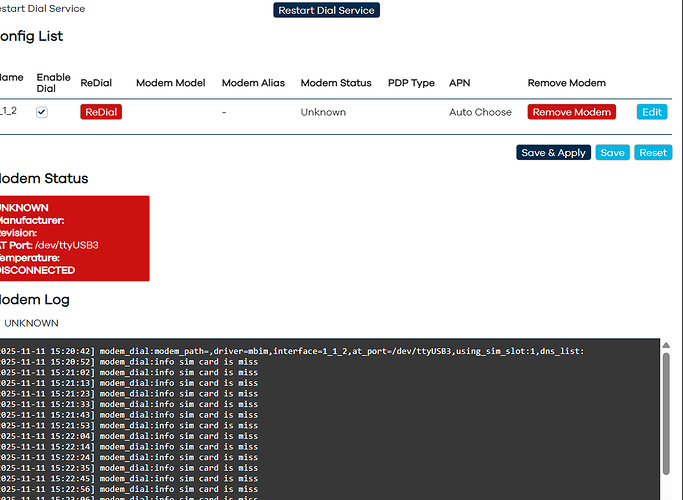Click the Modem Model column header
Image resolution: width=683 pixels, height=500 pixels.
[x=170, y=83]
